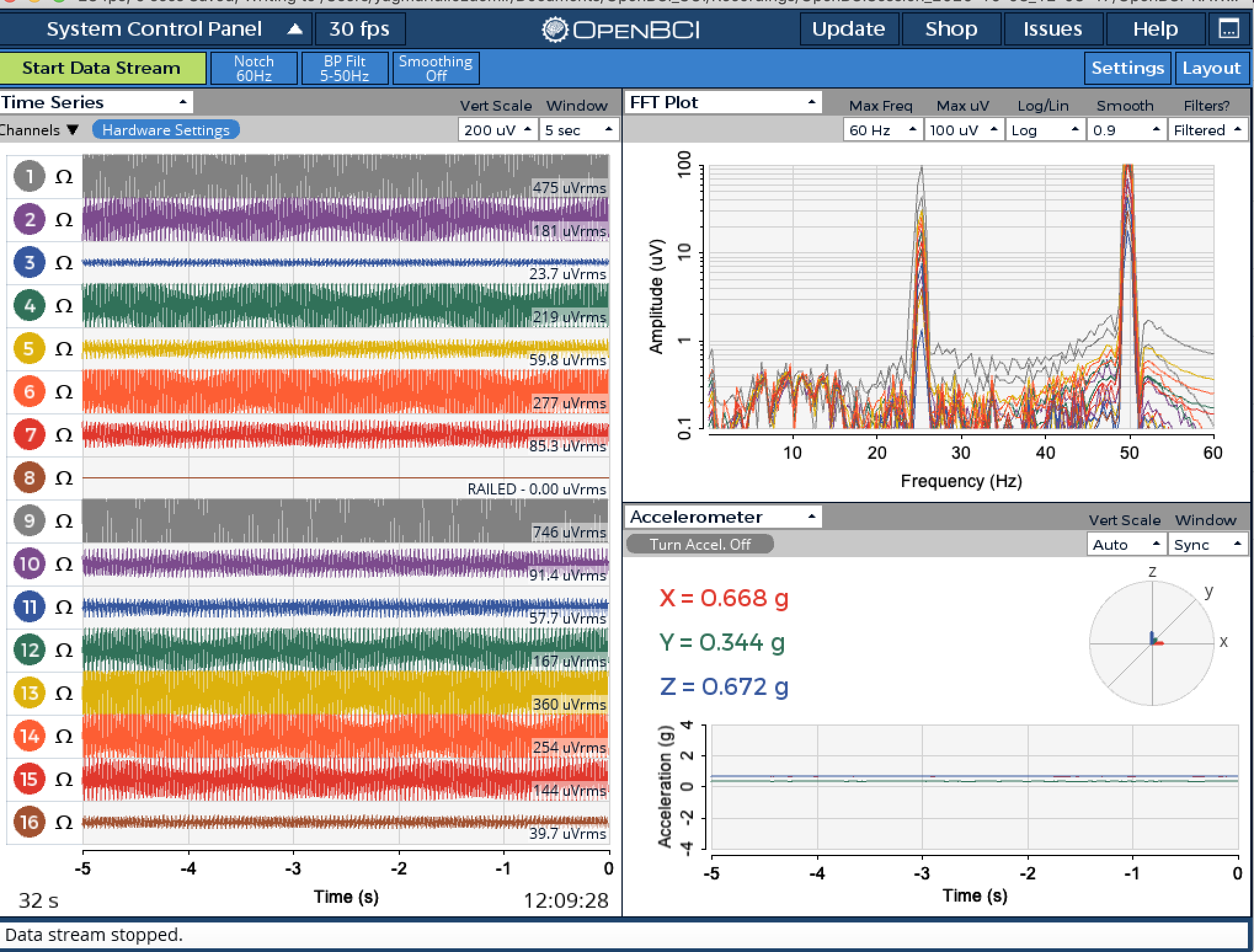1254x952 pixels.
Task: Open the Vert Scale 200 uV dropdown
Action: [498, 130]
